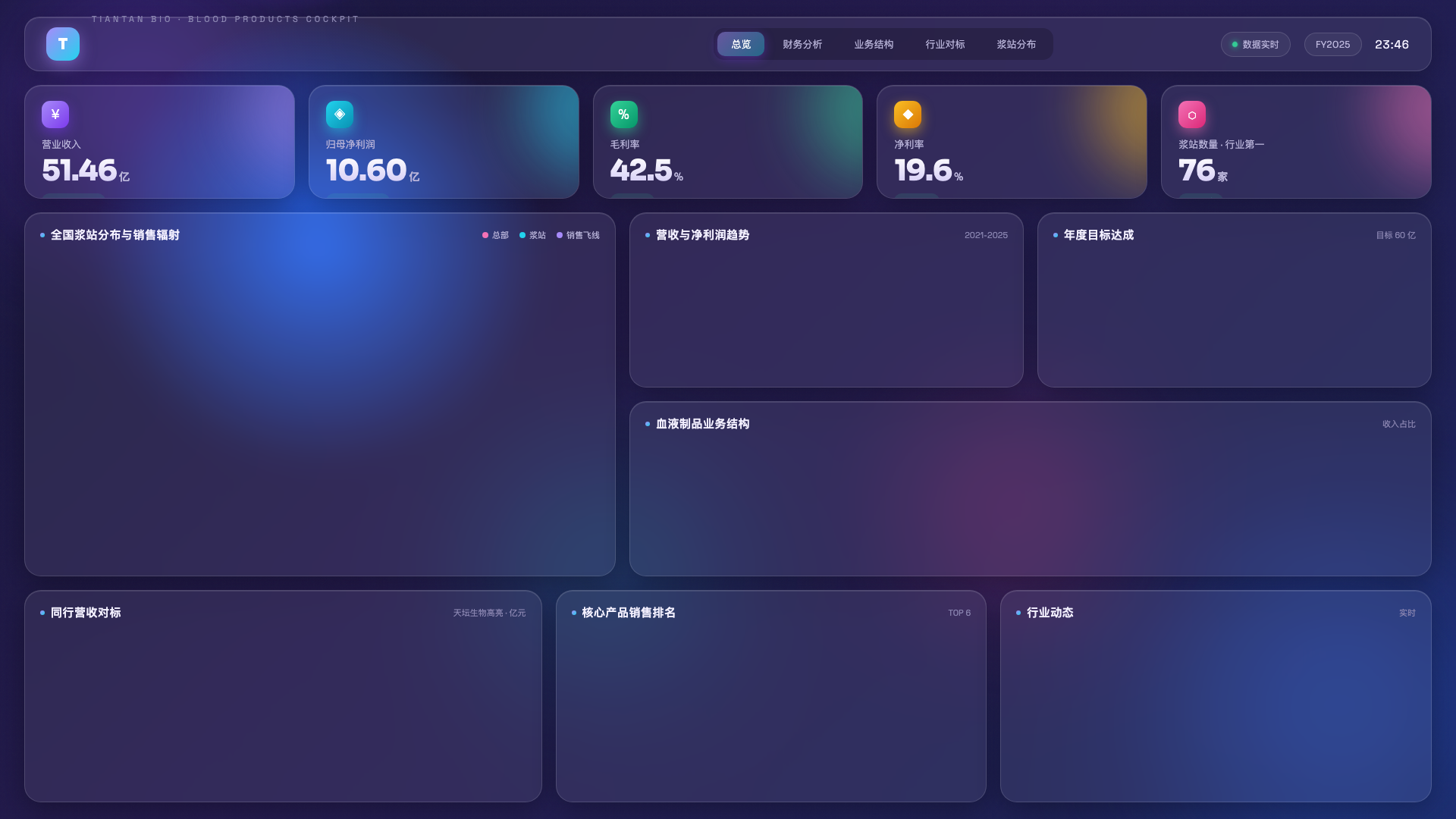This screenshot has height=819, width=1456.
Task: Click the 2021-2025 range label
Action: pos(986,235)
